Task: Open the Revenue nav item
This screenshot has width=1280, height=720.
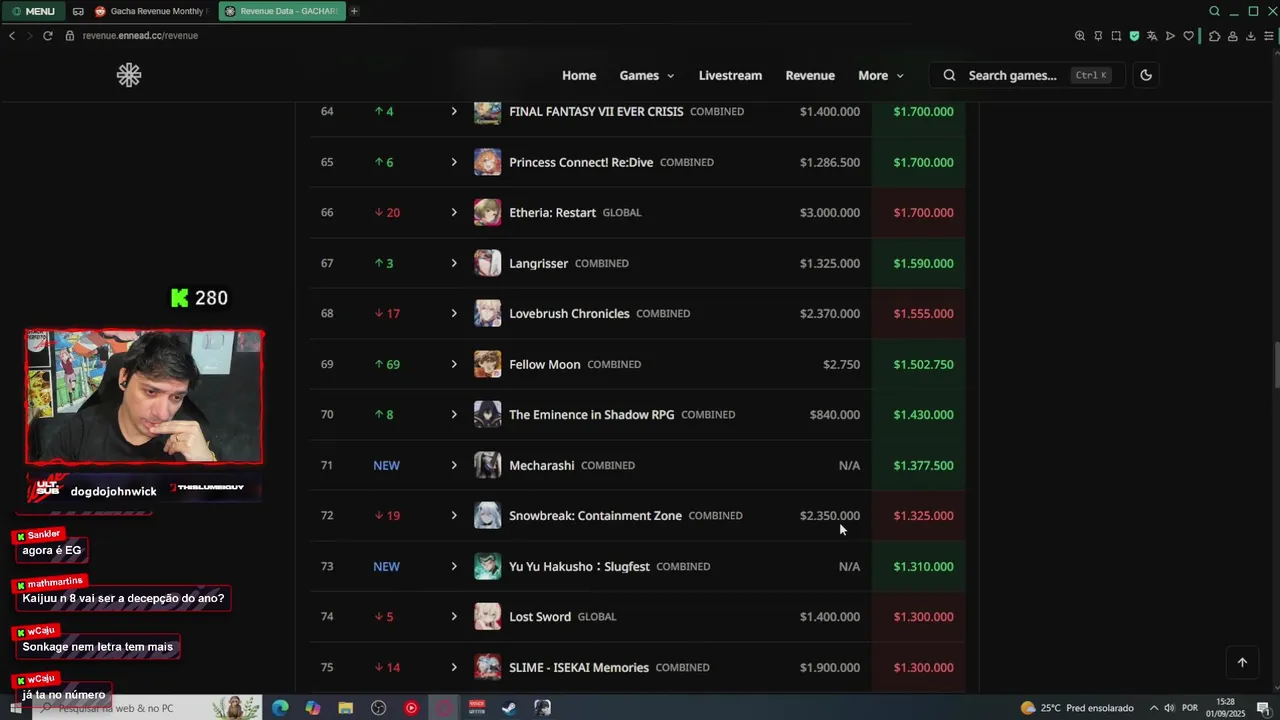Action: point(810,75)
